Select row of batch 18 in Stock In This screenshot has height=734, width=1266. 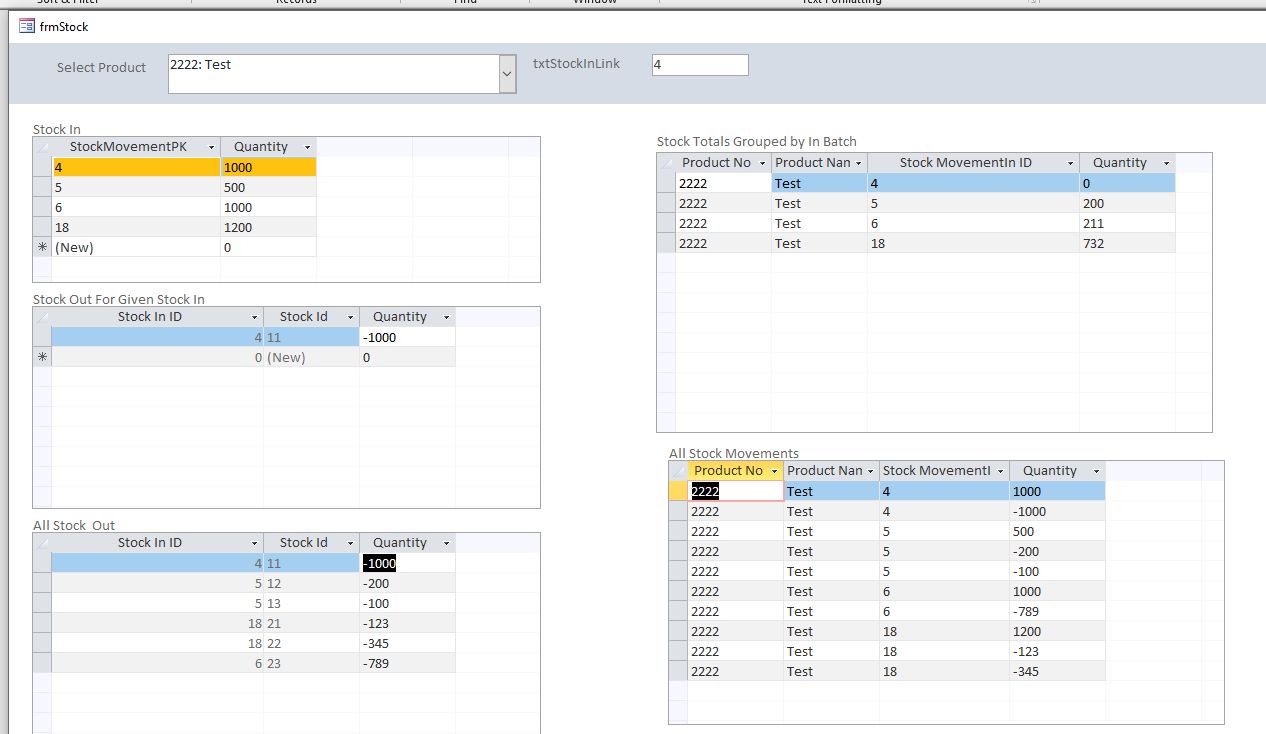click(x=42, y=227)
